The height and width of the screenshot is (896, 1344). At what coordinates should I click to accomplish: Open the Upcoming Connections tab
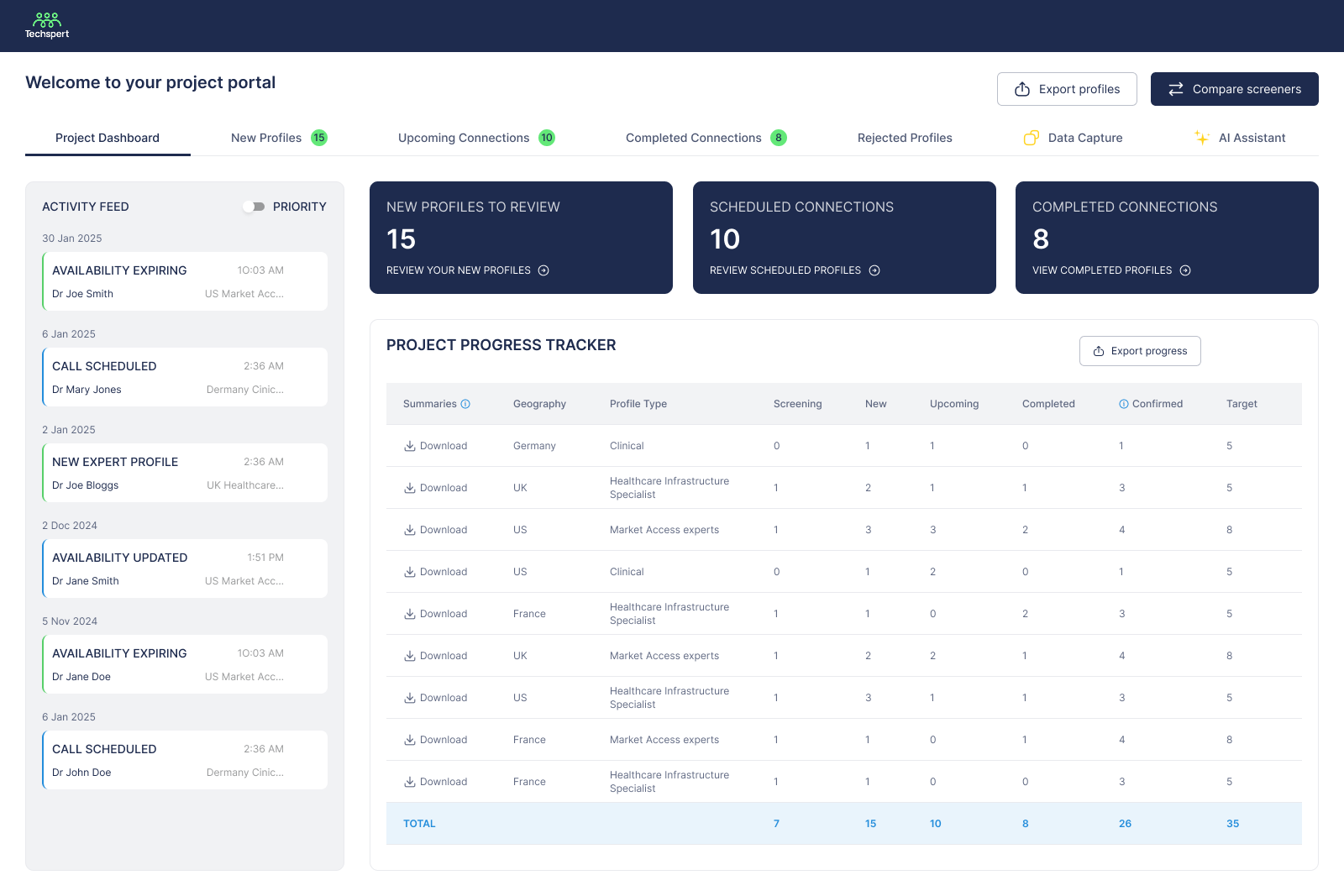[476, 138]
